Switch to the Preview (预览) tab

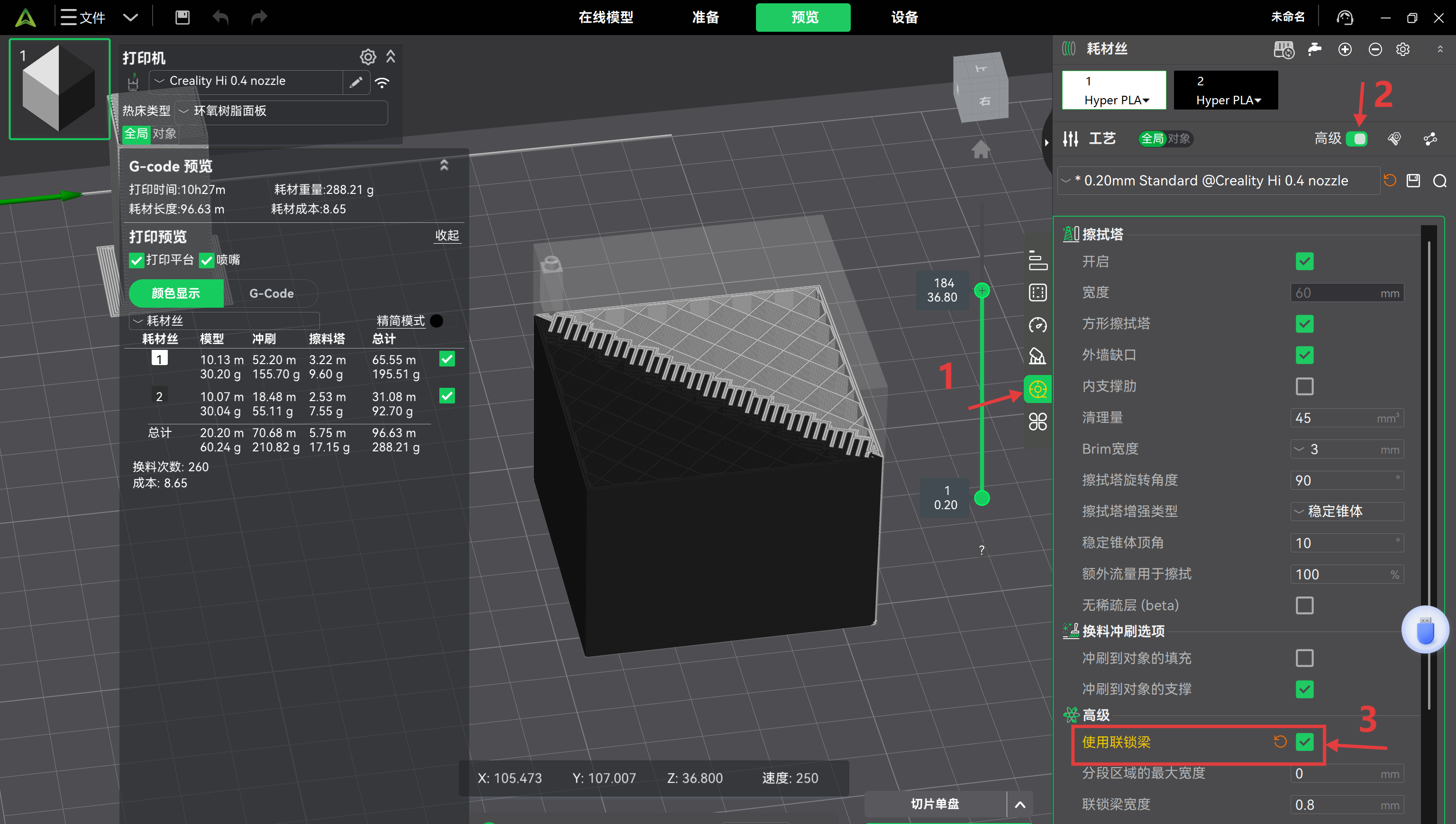point(803,18)
